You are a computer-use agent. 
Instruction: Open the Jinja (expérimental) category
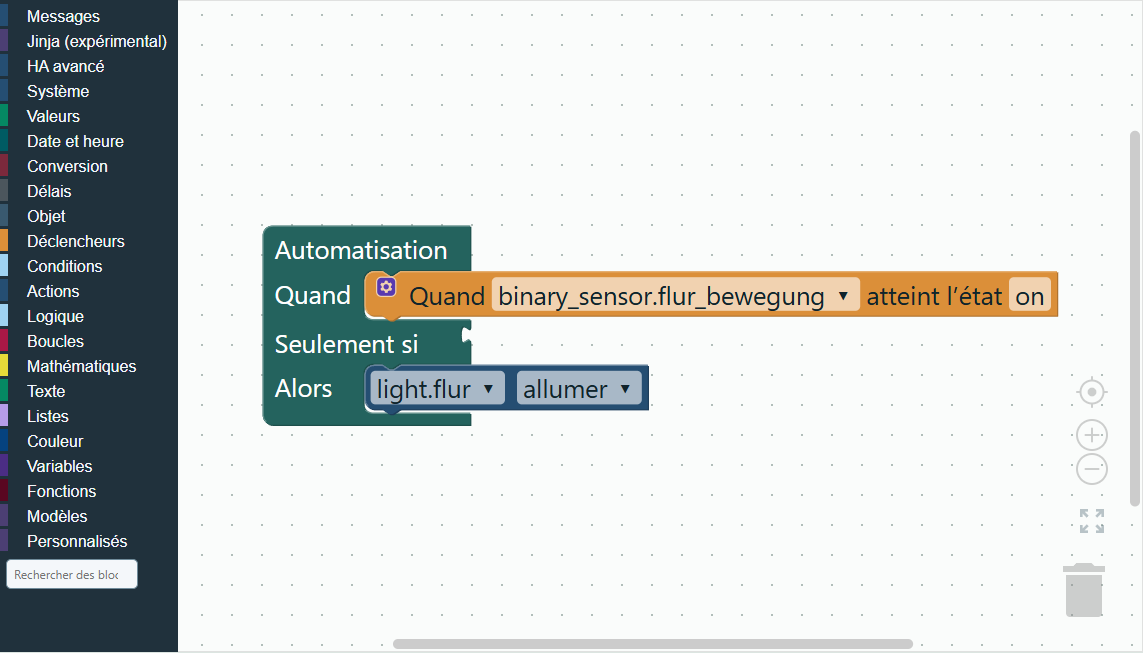pyautogui.click(x=89, y=42)
